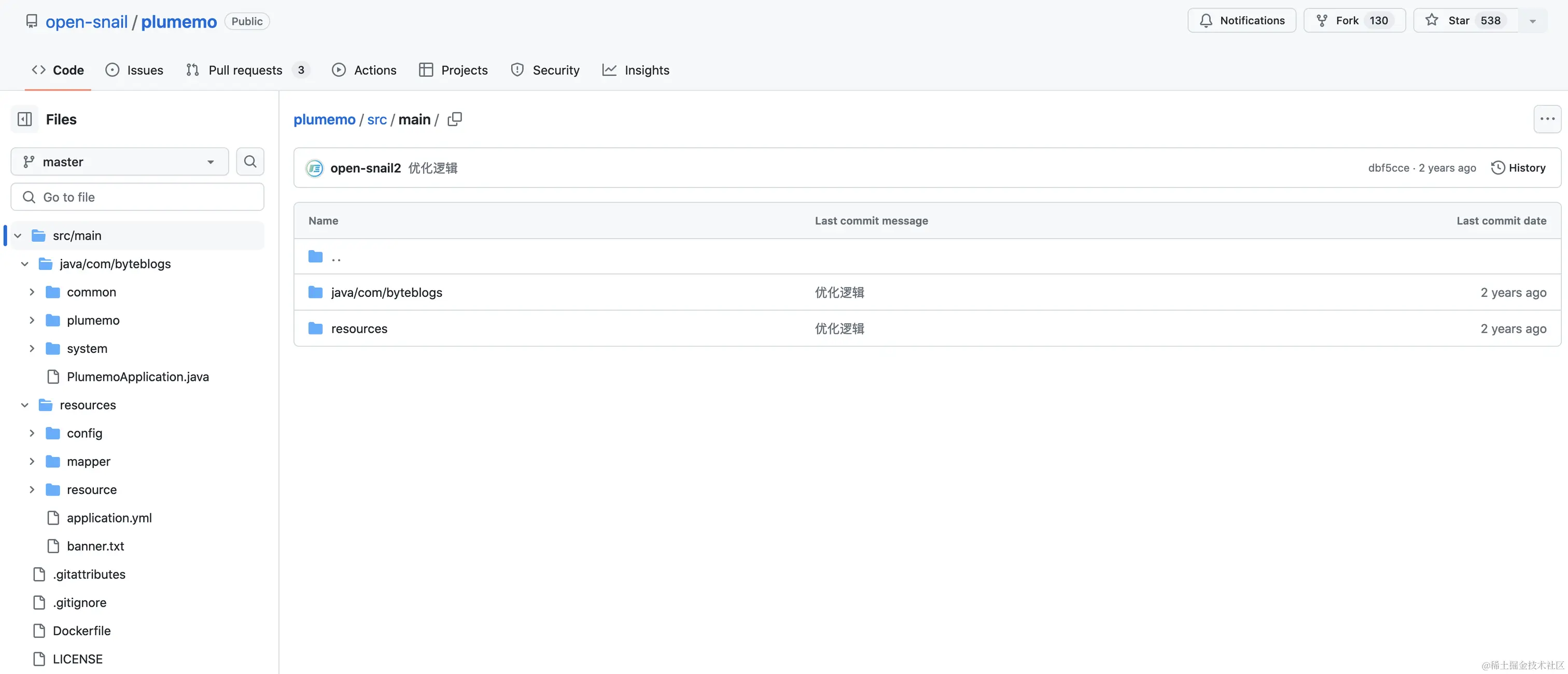This screenshot has width=1568, height=674.
Task: Open the Projects tab
Action: click(x=454, y=70)
